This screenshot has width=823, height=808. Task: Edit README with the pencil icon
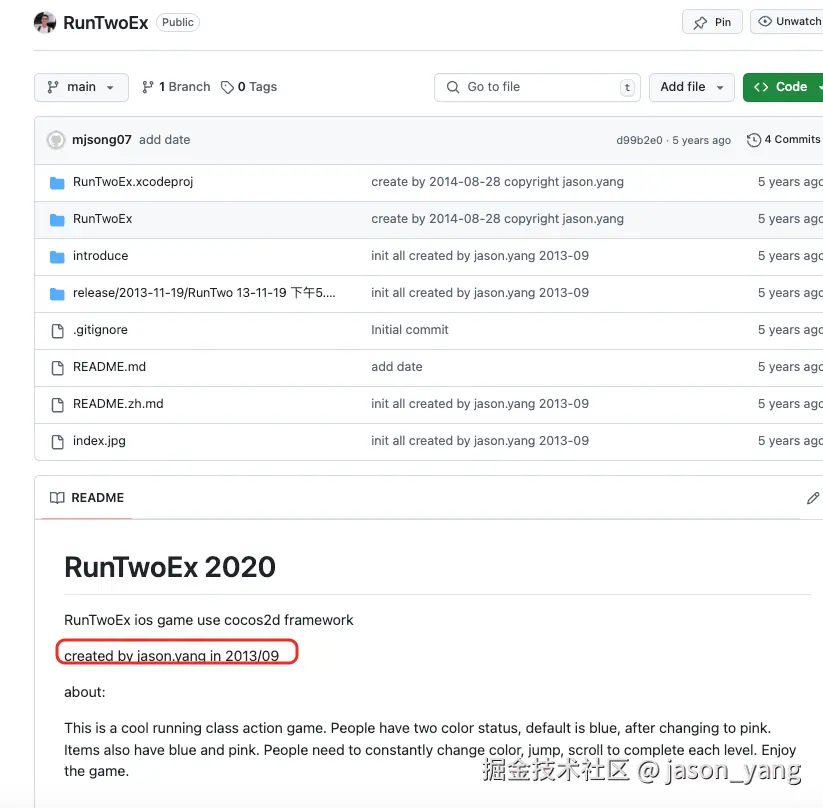tap(813, 498)
